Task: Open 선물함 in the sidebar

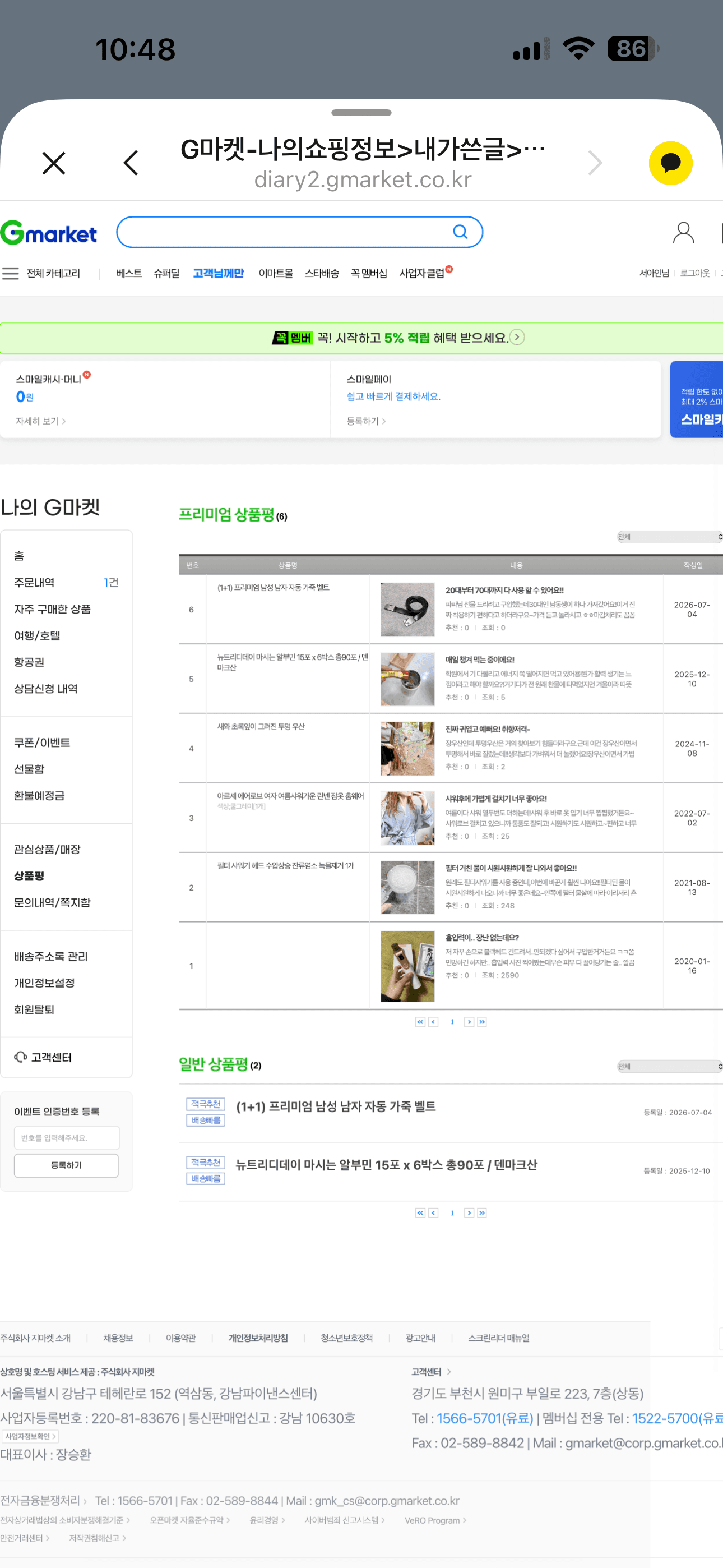Action: click(29, 769)
